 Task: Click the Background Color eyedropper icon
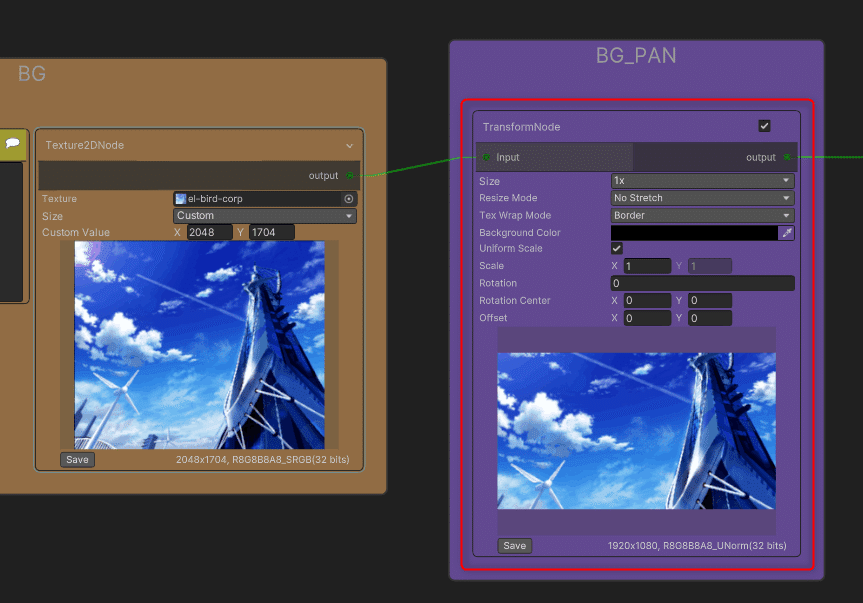(x=787, y=233)
